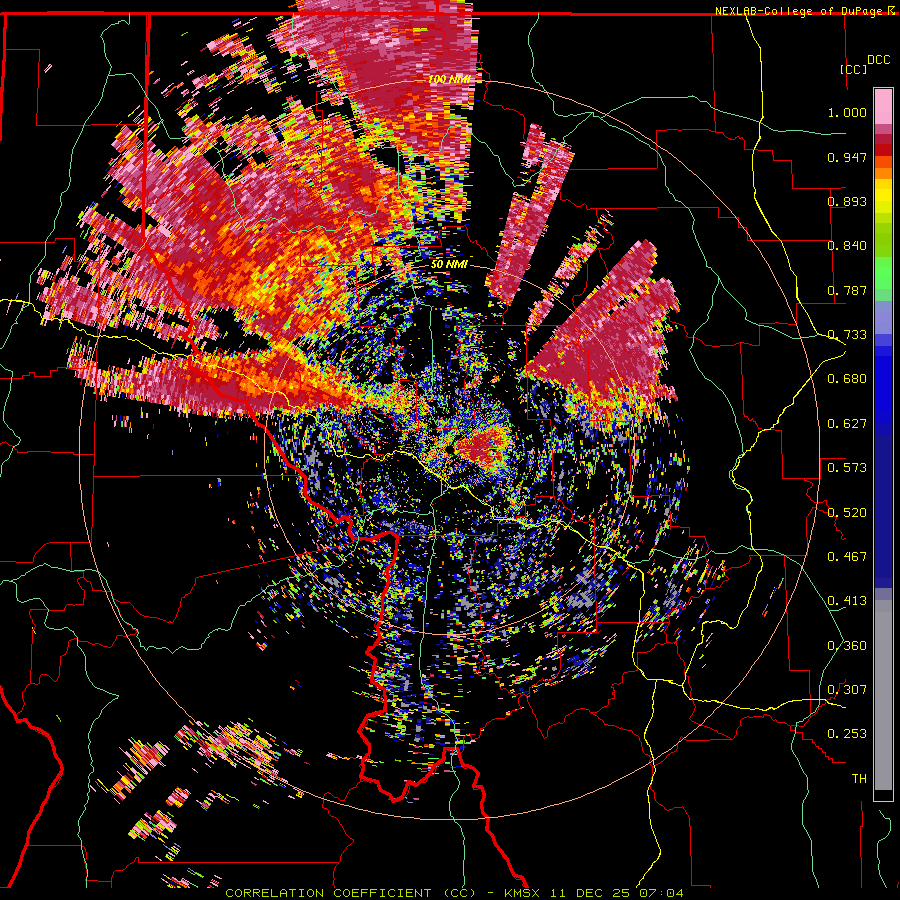900x900 pixels.
Task: Click the 0.360 color scale value
Action: tap(847, 646)
